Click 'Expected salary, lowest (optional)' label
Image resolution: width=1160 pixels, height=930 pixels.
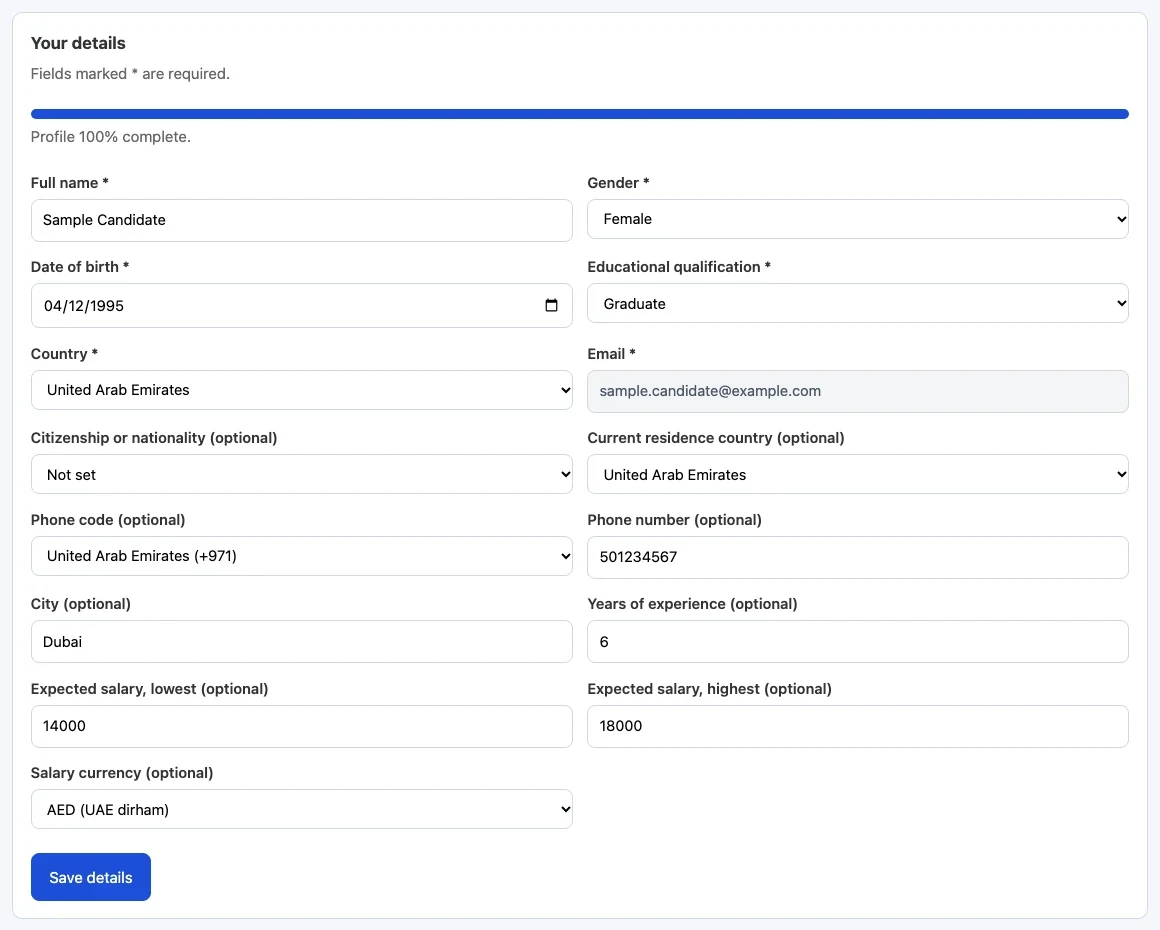coord(149,689)
